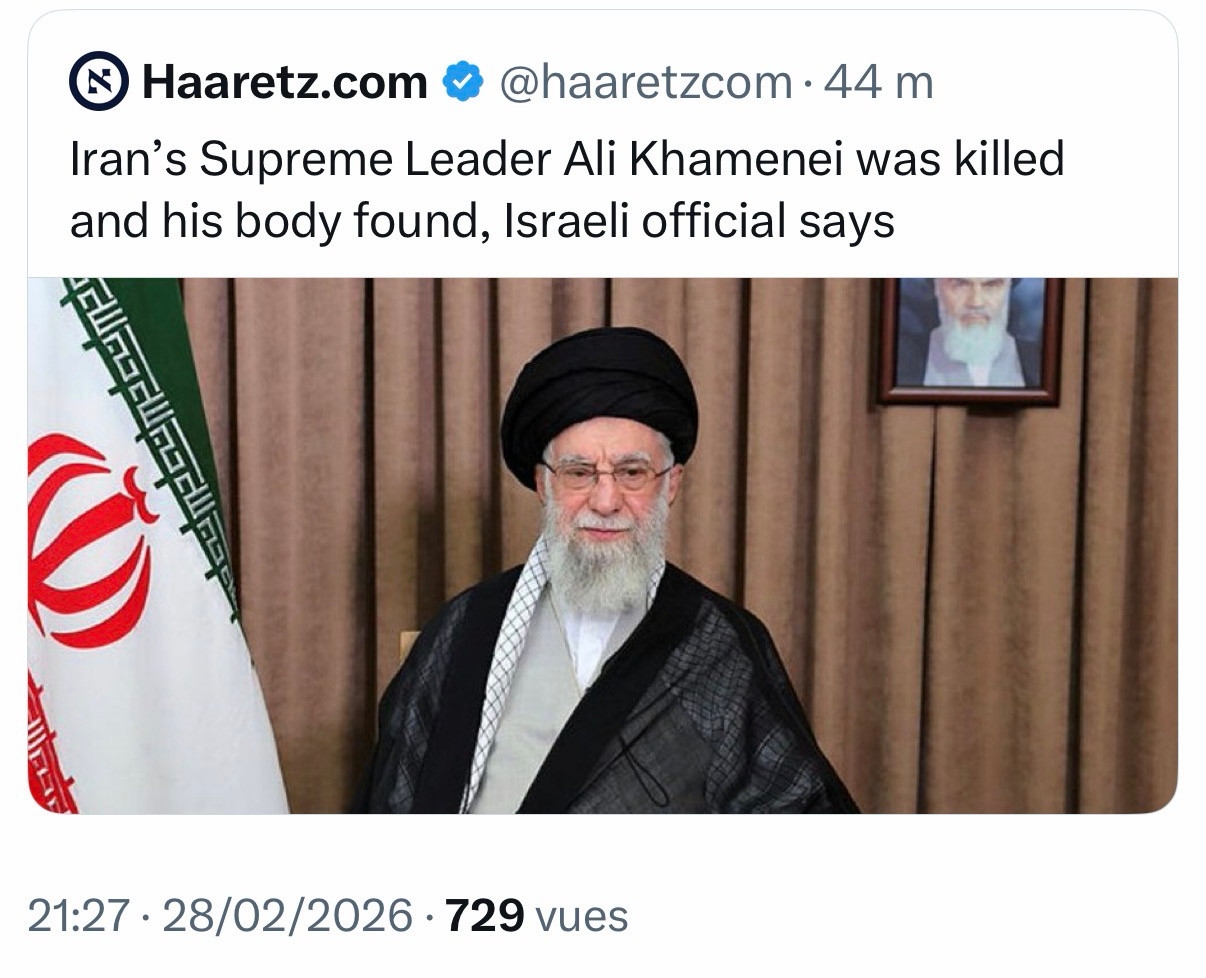This screenshot has height=978, width=1206.
Task: Click the headline's first line about Khamenei
Action: click(x=566, y=160)
